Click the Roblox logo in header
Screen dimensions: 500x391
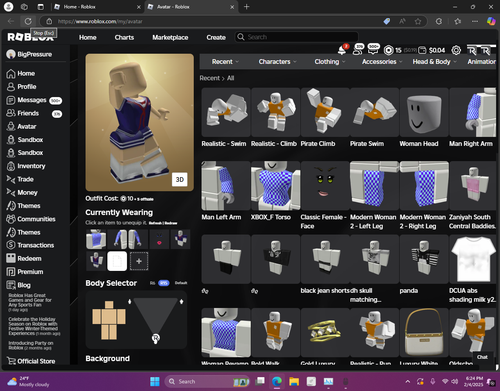(30, 37)
